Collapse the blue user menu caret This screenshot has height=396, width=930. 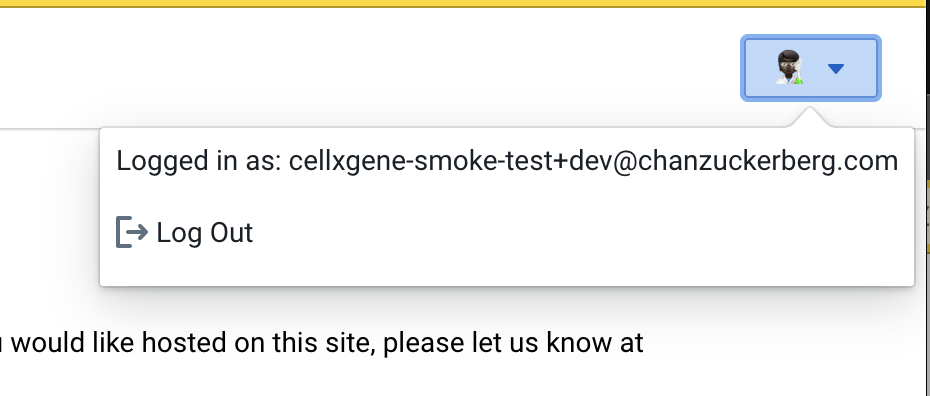pyautogui.click(x=836, y=69)
